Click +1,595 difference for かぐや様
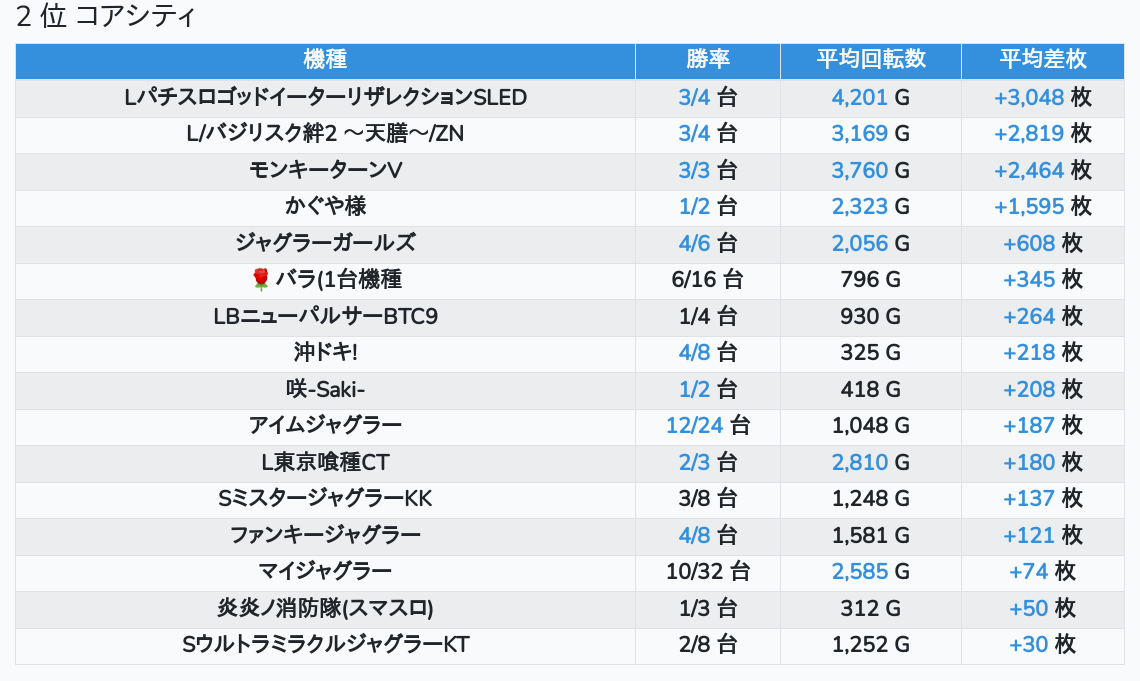Image resolution: width=1140 pixels, height=681 pixels. pos(1029,206)
